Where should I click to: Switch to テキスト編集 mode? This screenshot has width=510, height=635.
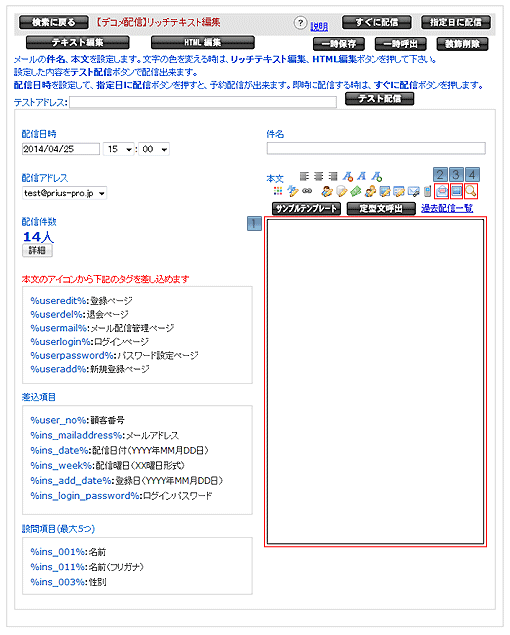click(78, 42)
